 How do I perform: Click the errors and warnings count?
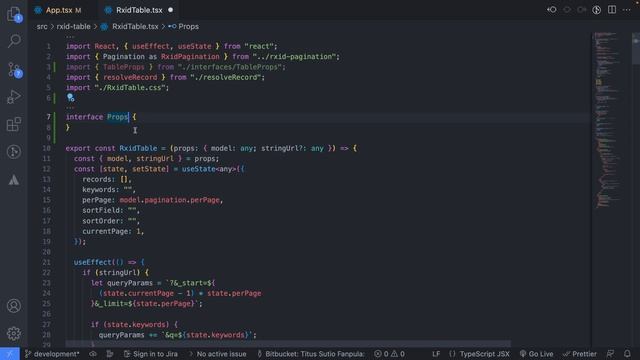click(389, 354)
